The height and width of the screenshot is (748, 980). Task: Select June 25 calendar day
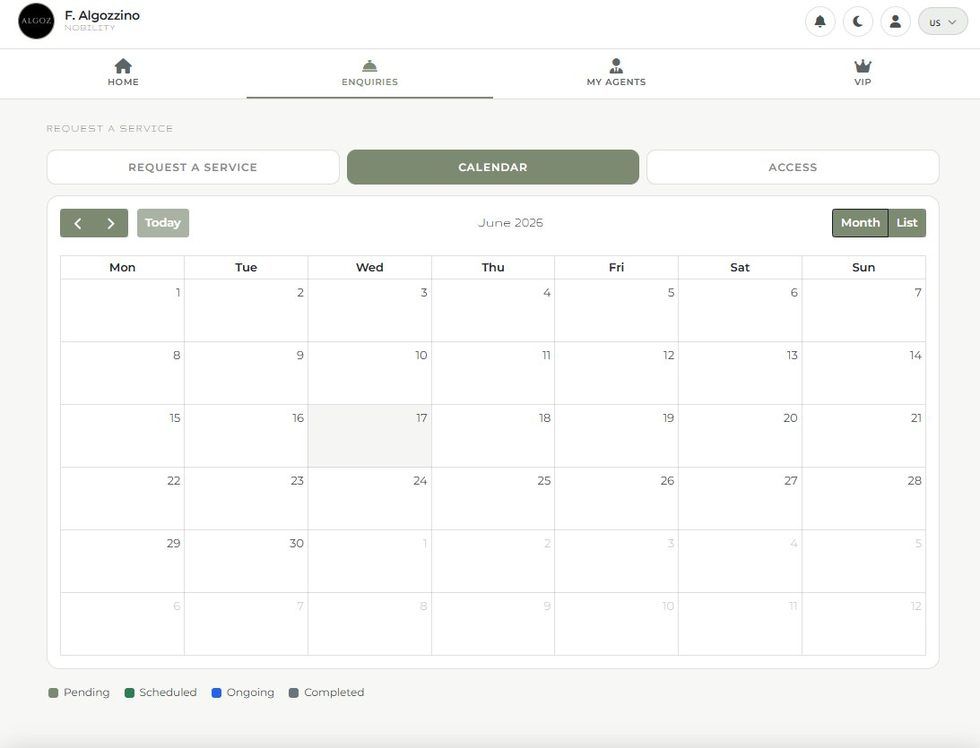click(492, 499)
